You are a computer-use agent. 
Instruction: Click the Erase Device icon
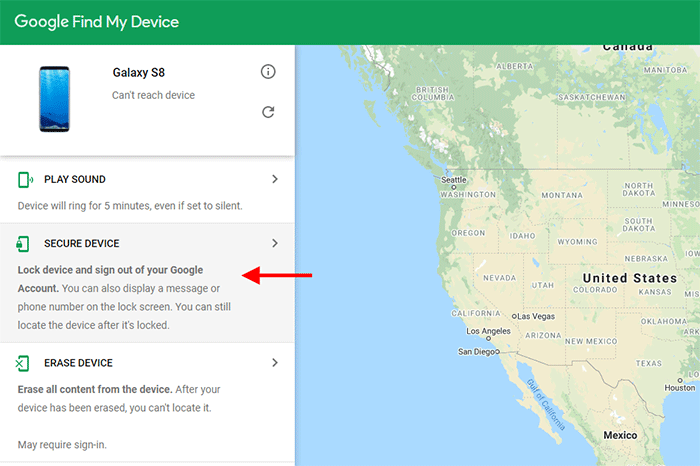tap(22, 363)
